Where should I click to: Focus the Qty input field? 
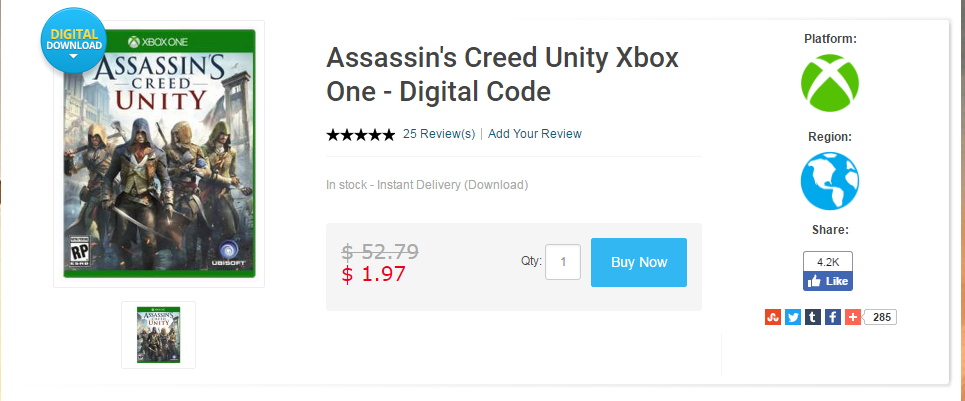pyautogui.click(x=563, y=262)
